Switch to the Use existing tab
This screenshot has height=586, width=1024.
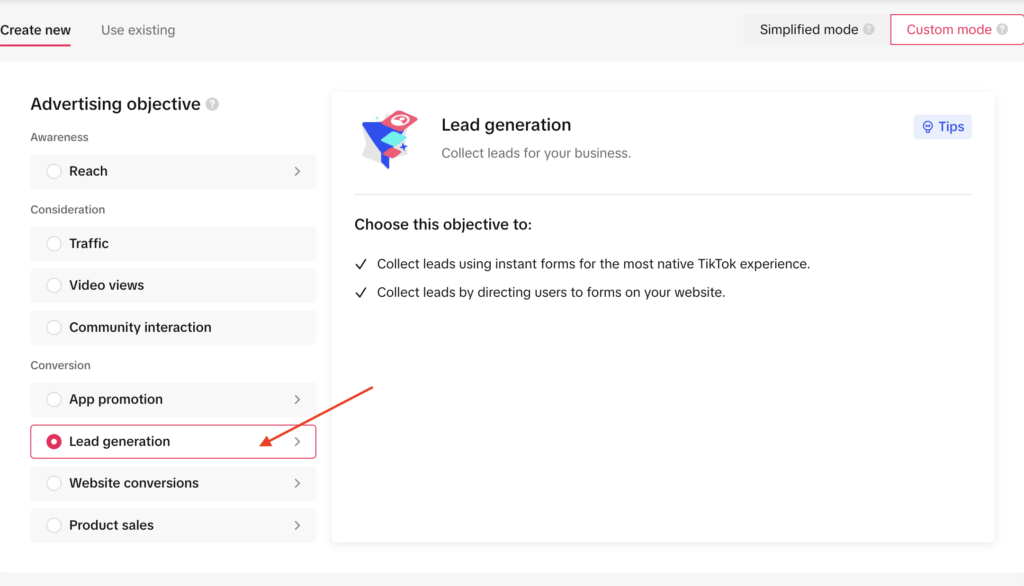point(137,29)
